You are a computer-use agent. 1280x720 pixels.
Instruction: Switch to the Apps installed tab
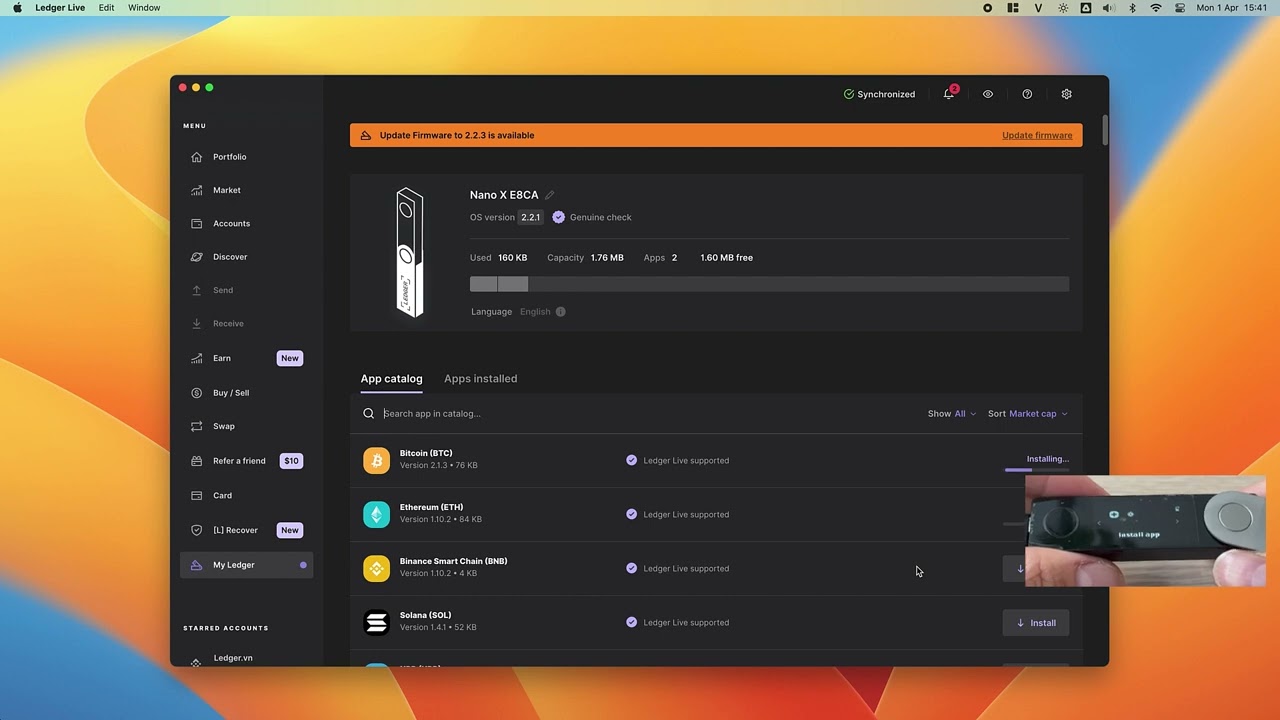(x=480, y=378)
